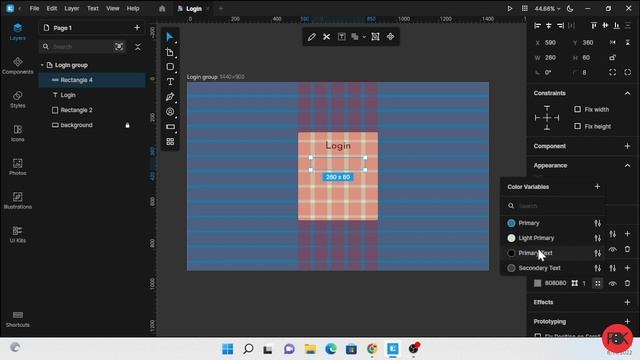Screen dimensions: 640x360
Task: Toggle border visibility eye icon next to 808080
Action: pyautogui.click(x=613, y=283)
